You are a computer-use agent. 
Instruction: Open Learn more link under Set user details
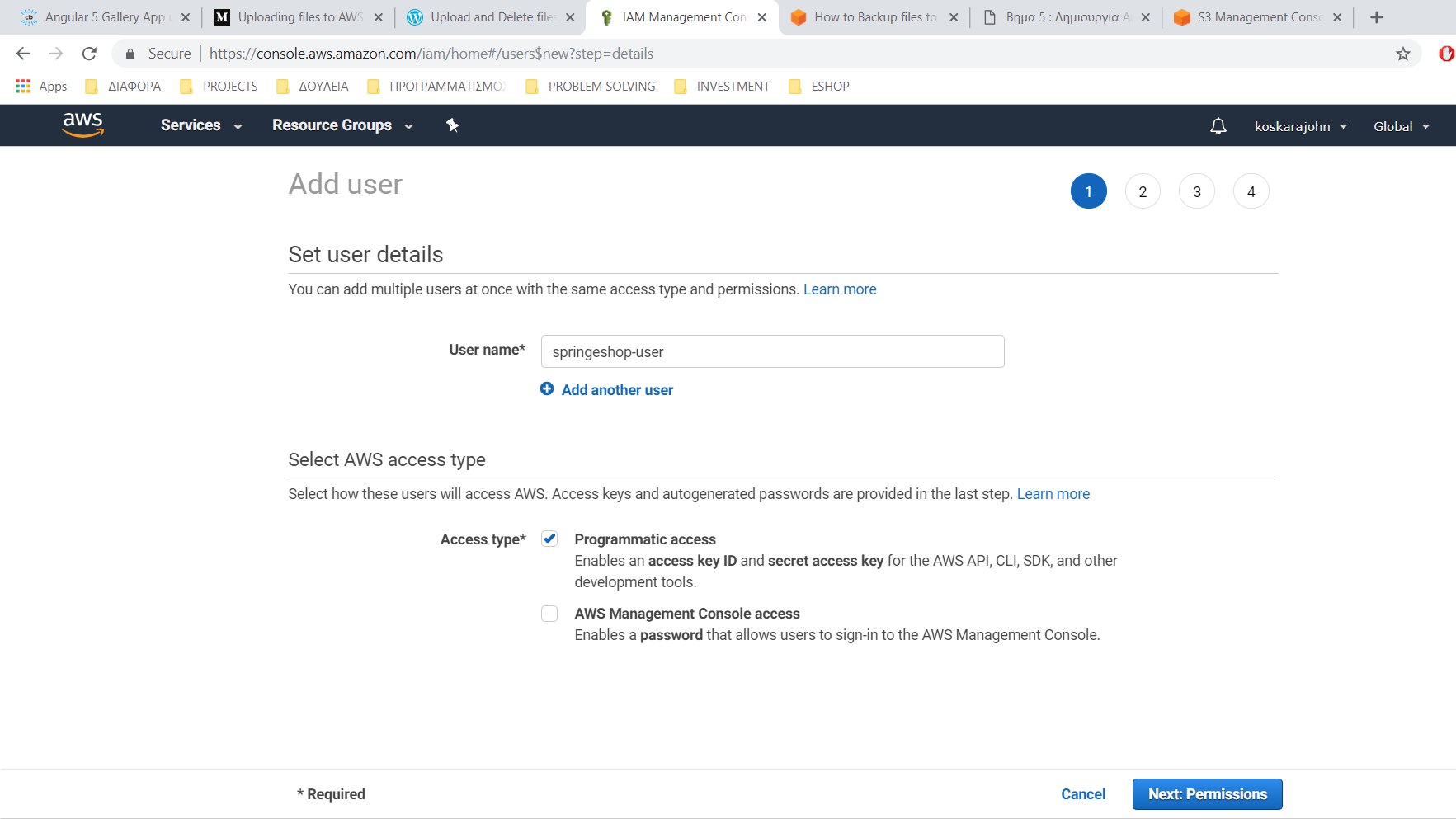[x=840, y=289]
